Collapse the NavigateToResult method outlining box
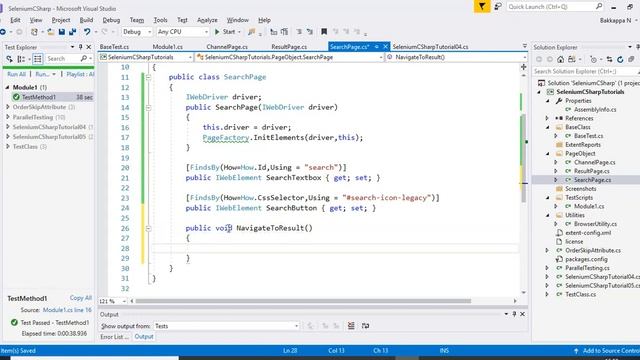Image resolution: width=640 pixels, height=360 pixels. [x=149, y=228]
